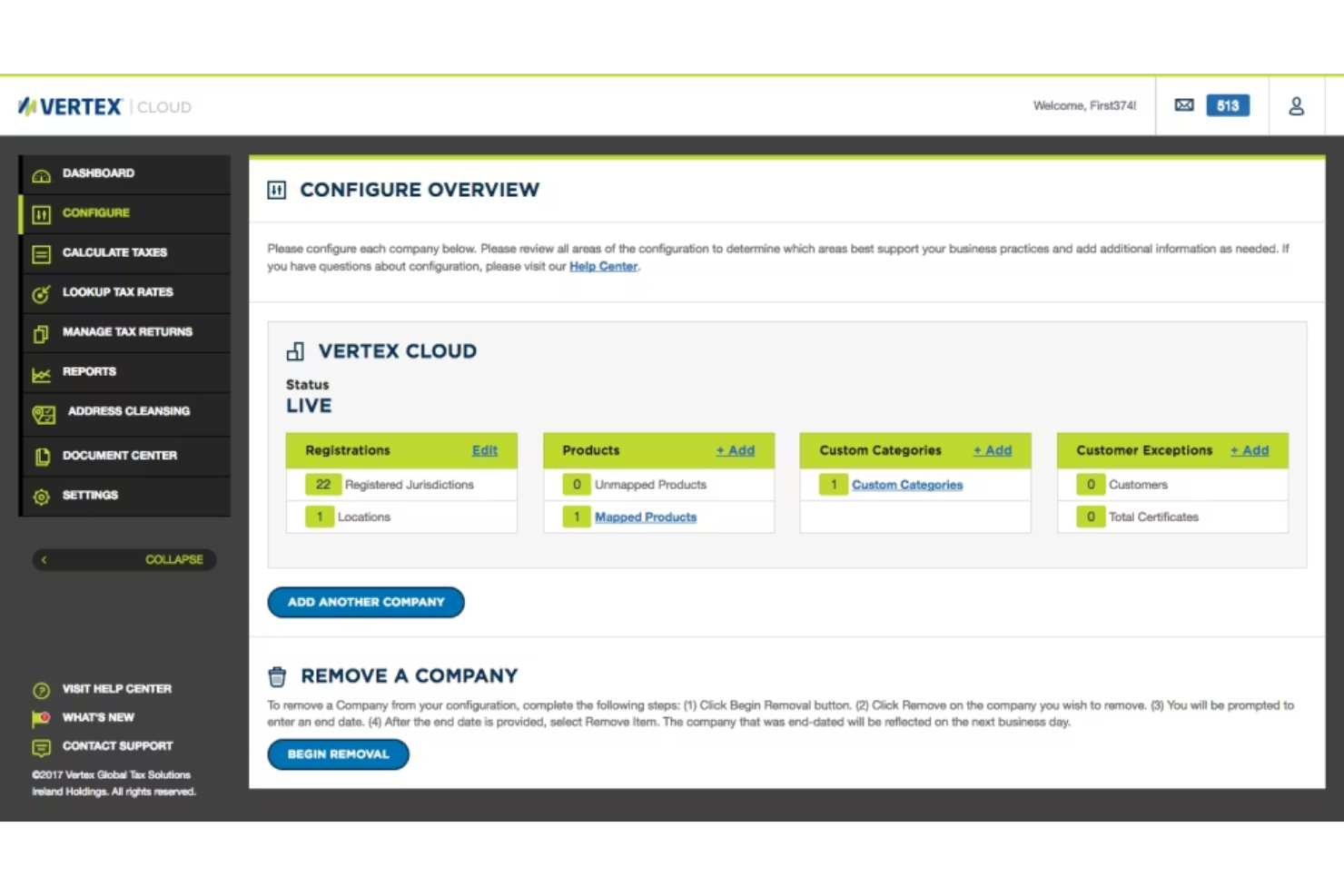Click + Add link for Custom Categories

(993, 450)
